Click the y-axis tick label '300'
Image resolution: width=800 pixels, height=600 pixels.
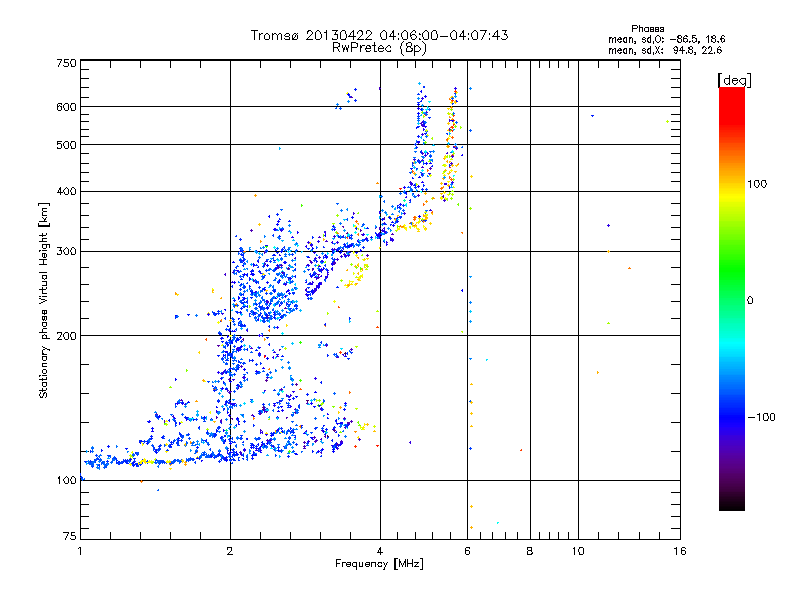[66, 252]
